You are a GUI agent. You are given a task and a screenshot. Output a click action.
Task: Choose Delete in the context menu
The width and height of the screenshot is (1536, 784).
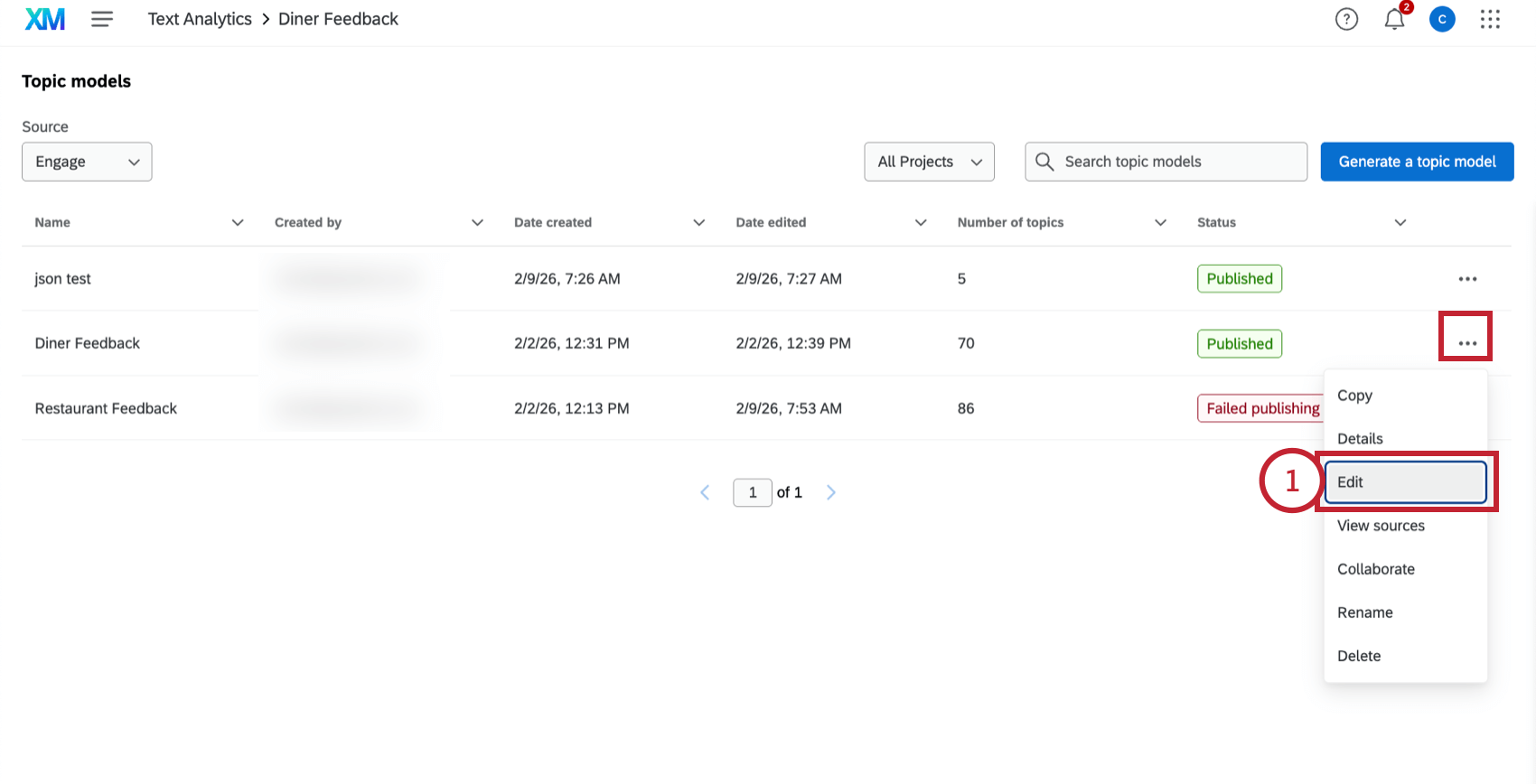click(x=1359, y=656)
